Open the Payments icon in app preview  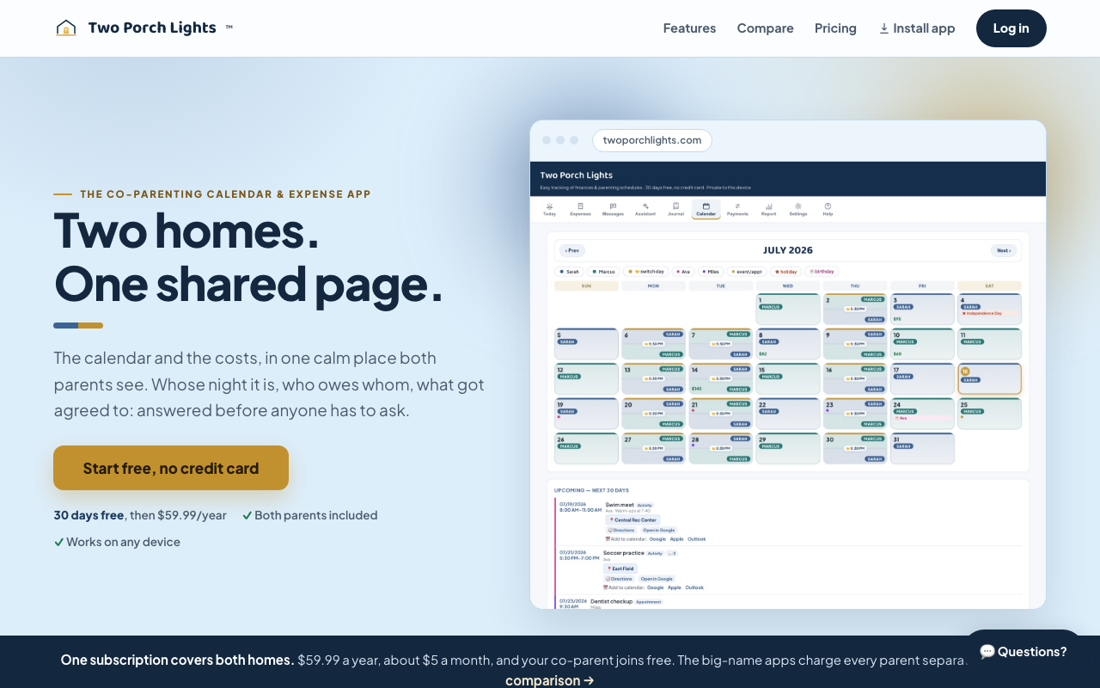737,206
